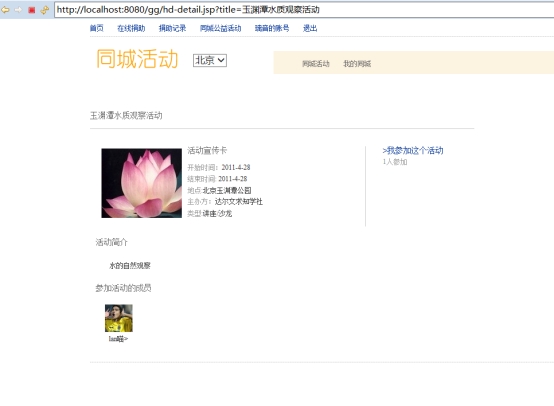Refresh the page with the yellow refresh icon

(45, 10)
